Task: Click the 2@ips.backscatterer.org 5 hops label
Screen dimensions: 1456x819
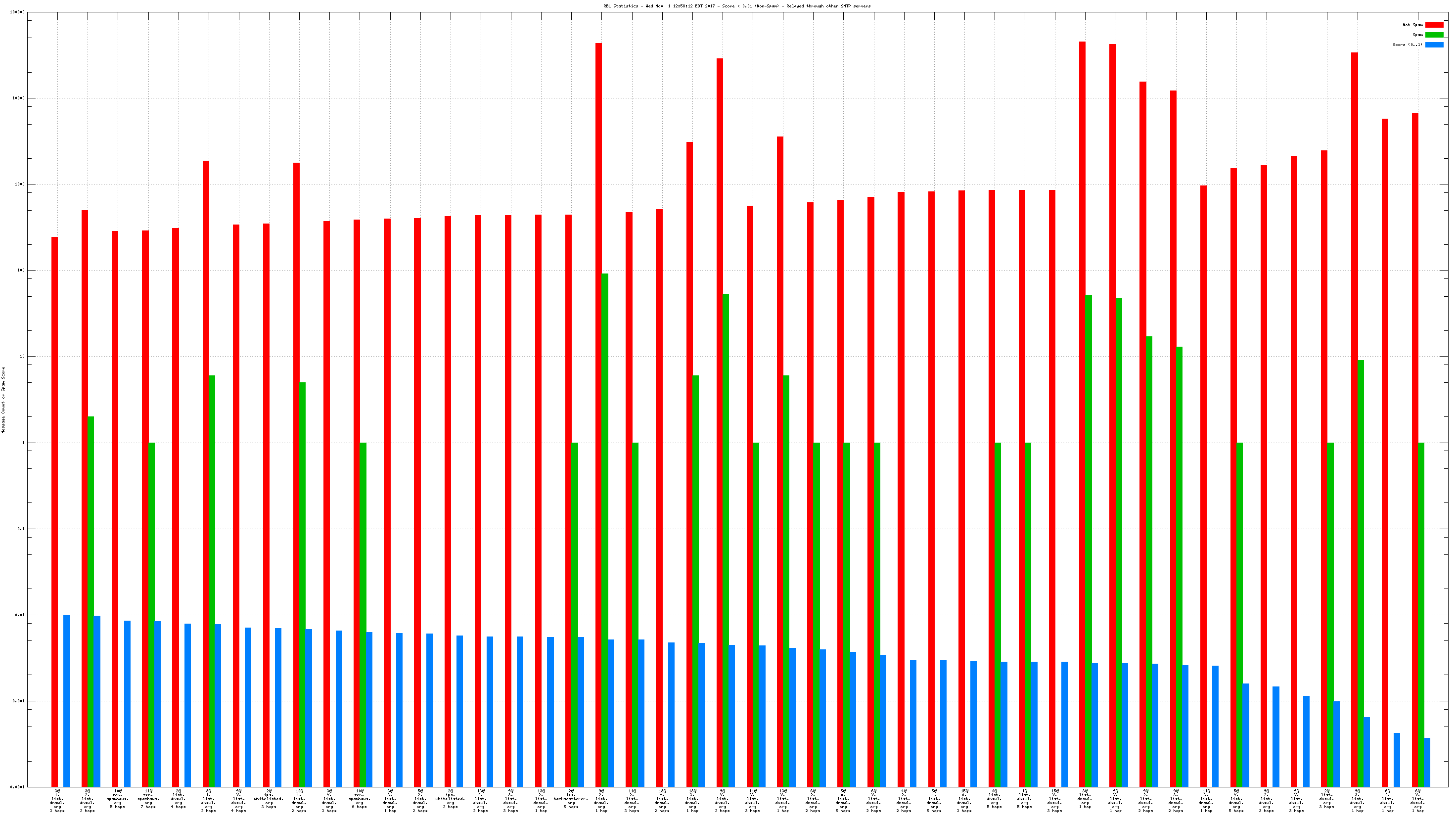Action: [571, 800]
